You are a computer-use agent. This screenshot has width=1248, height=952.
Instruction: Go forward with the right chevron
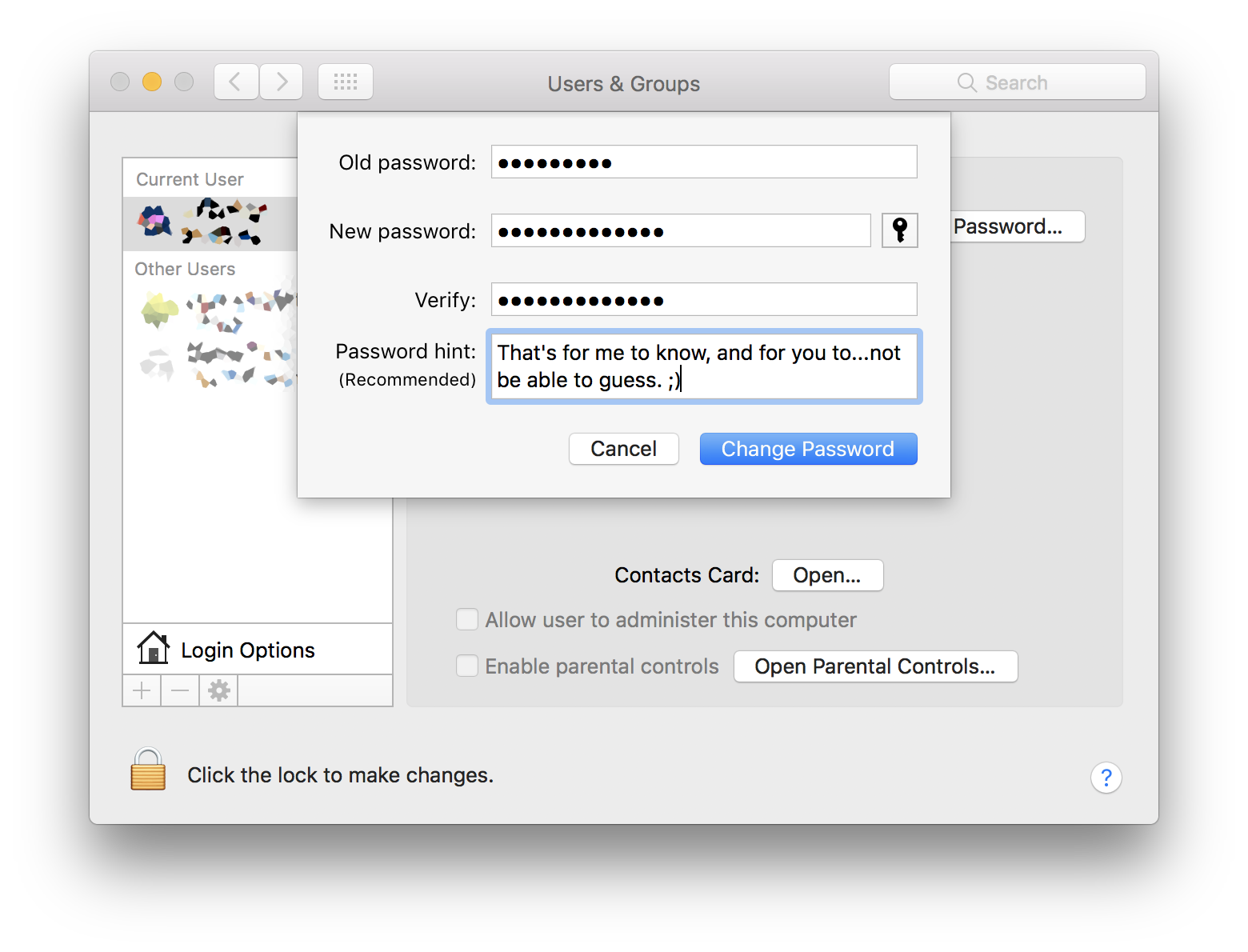tap(282, 82)
